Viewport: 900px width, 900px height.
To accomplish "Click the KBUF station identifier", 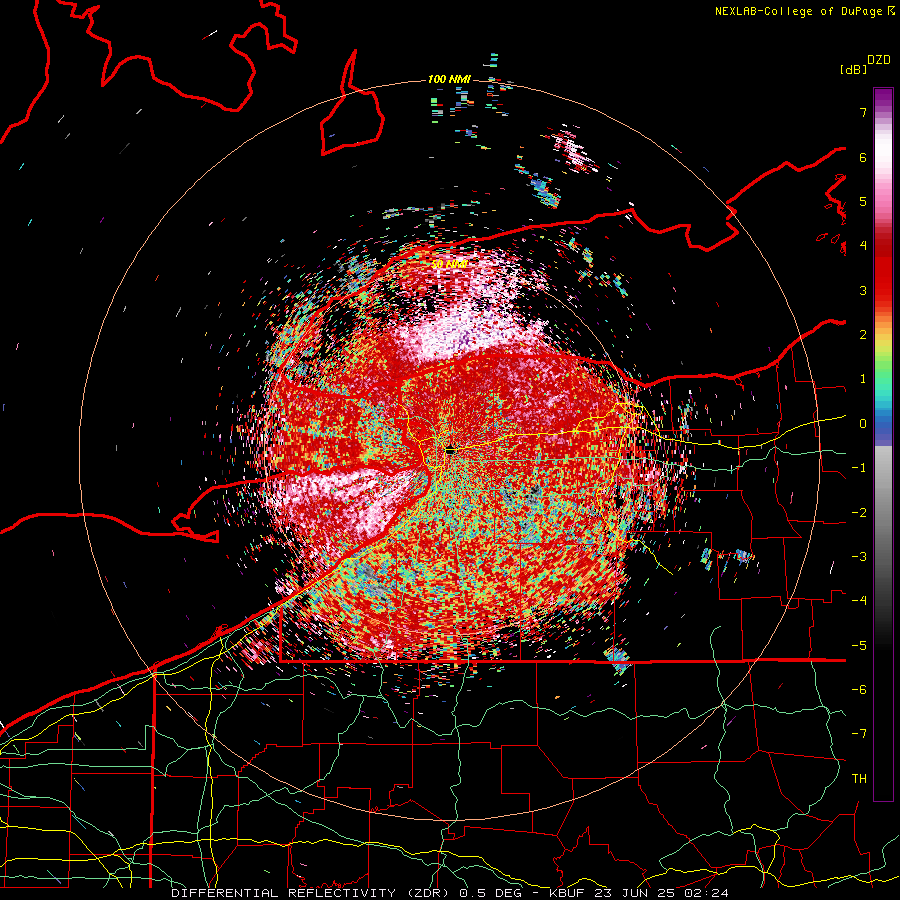I will 569,893.
